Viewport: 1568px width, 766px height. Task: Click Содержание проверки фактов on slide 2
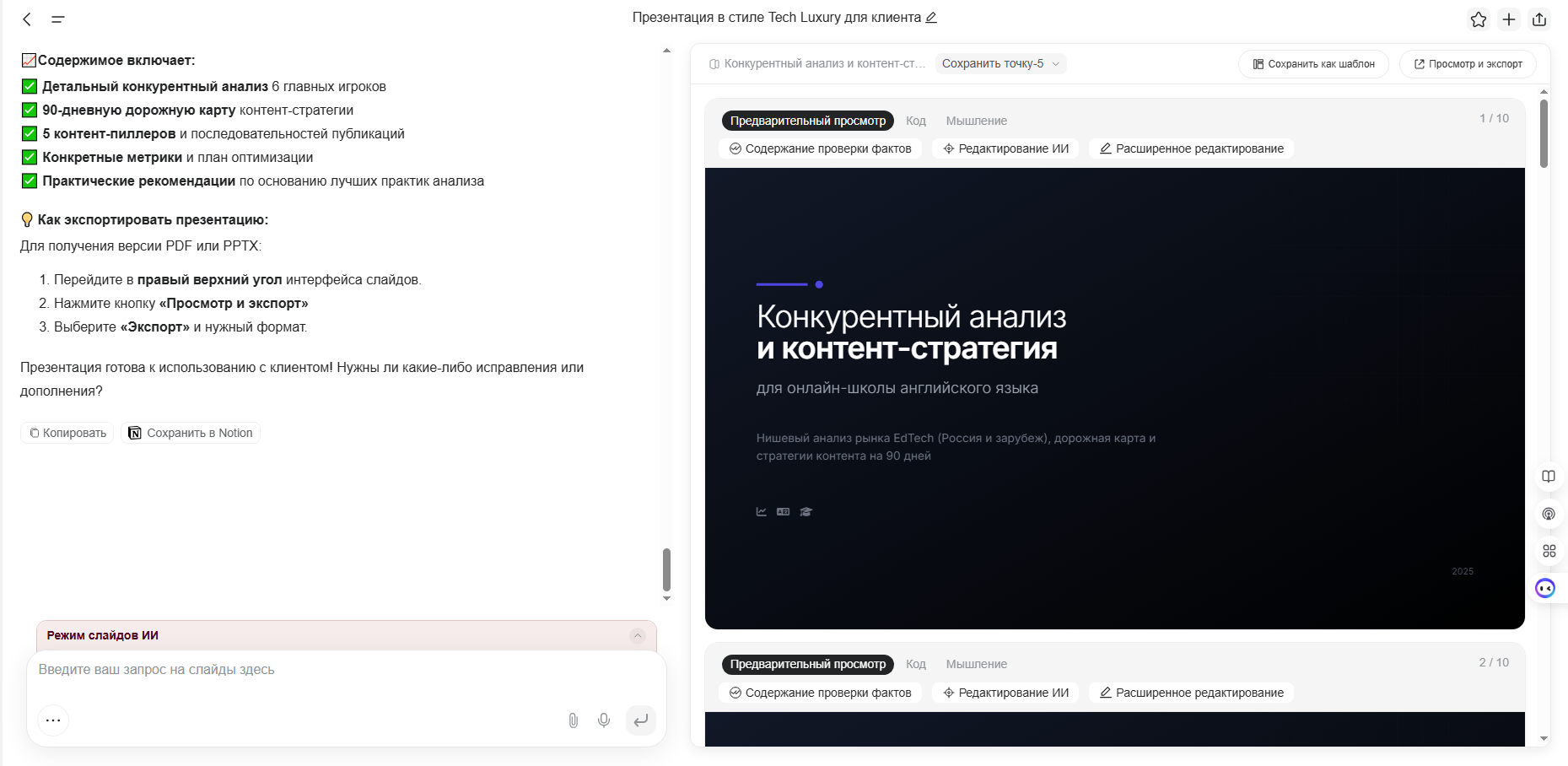coord(820,693)
